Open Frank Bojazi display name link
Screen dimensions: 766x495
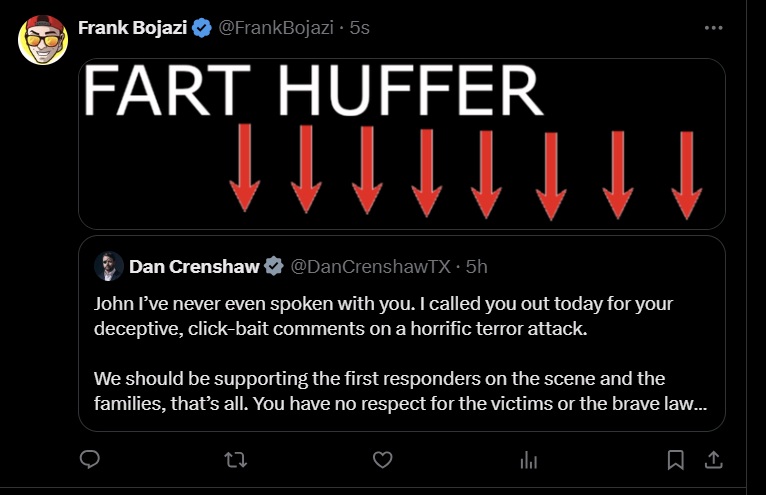[132, 28]
